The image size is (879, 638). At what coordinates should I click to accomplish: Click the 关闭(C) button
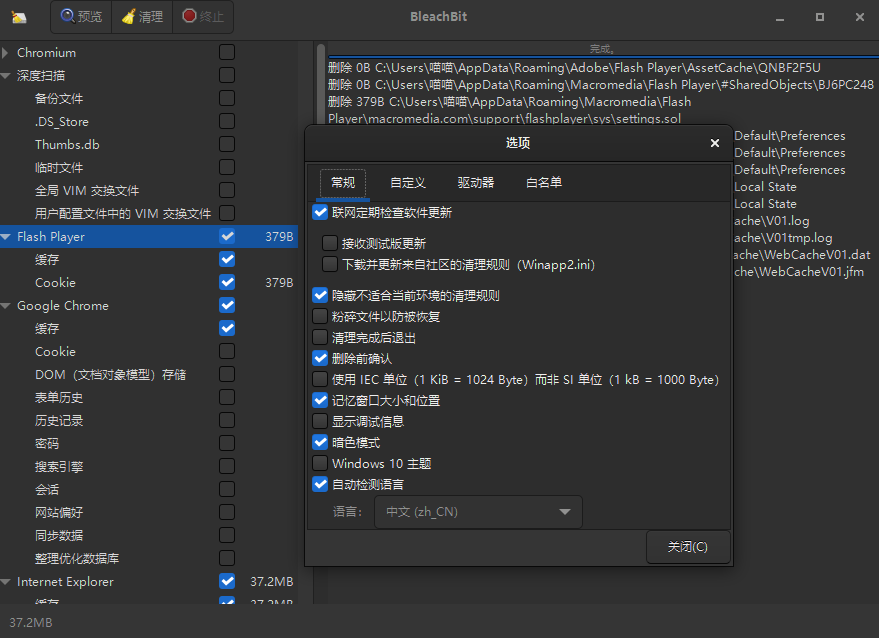coord(687,547)
